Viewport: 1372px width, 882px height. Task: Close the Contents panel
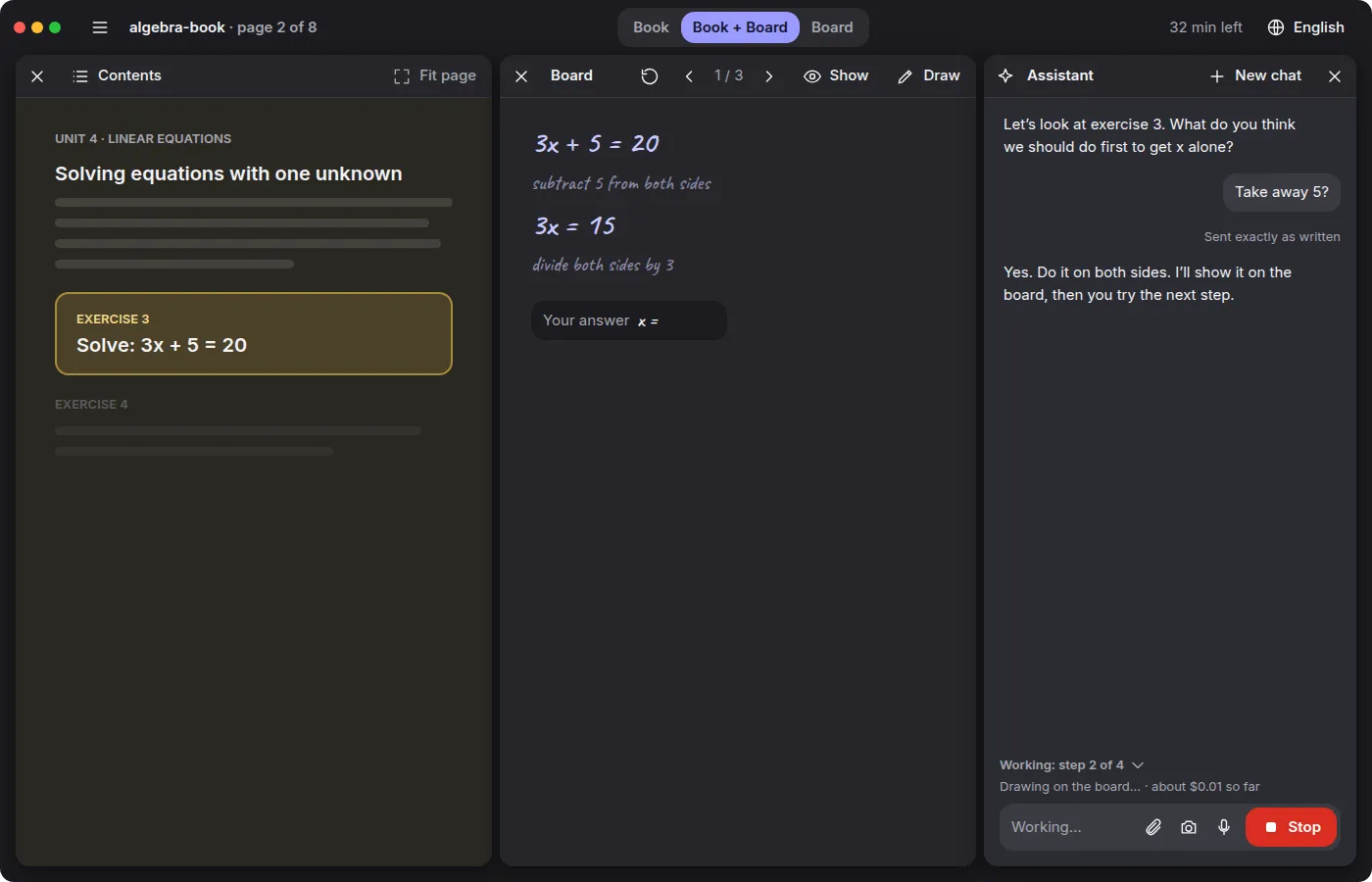pos(37,76)
